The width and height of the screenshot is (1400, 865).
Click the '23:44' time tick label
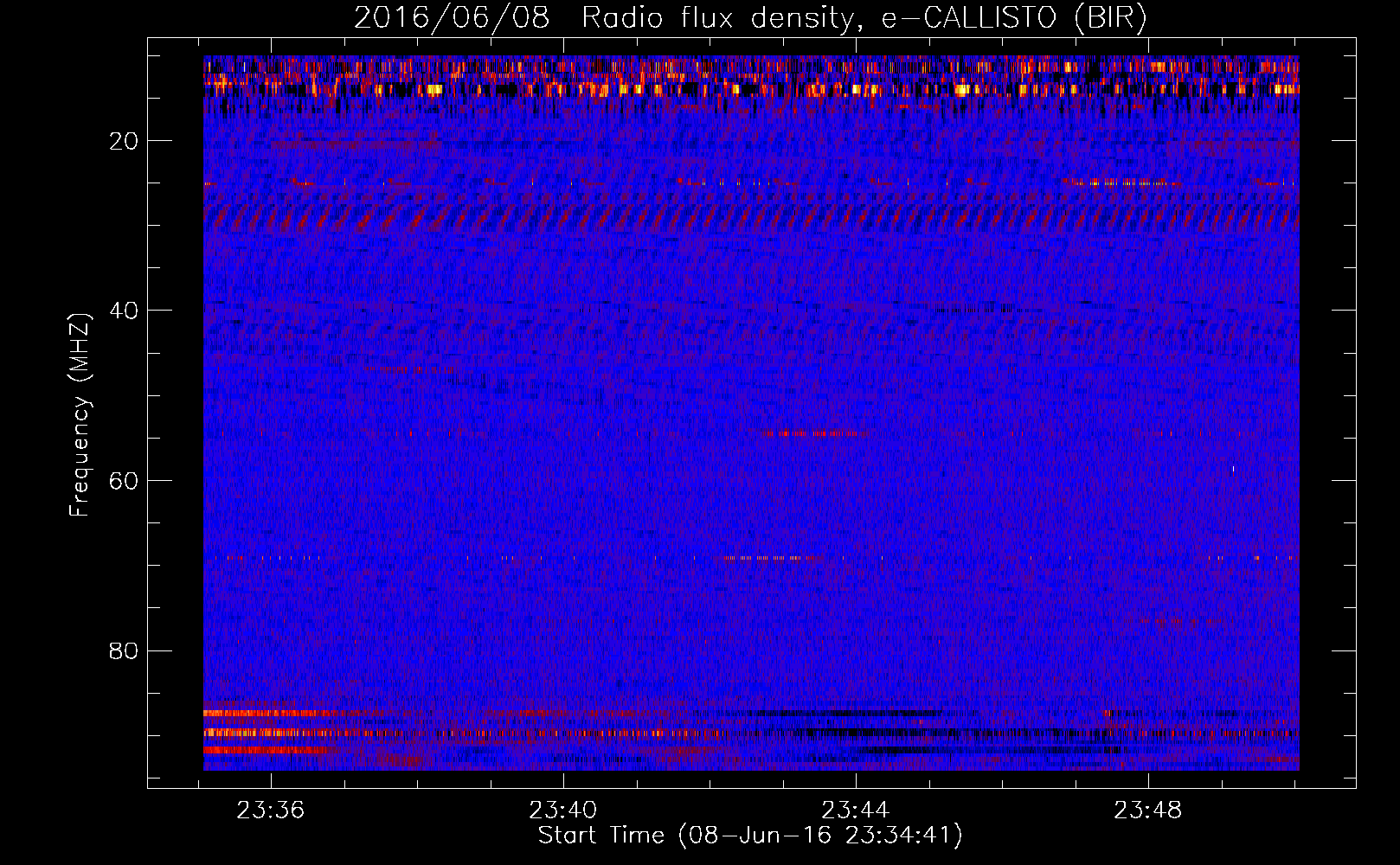click(x=856, y=811)
